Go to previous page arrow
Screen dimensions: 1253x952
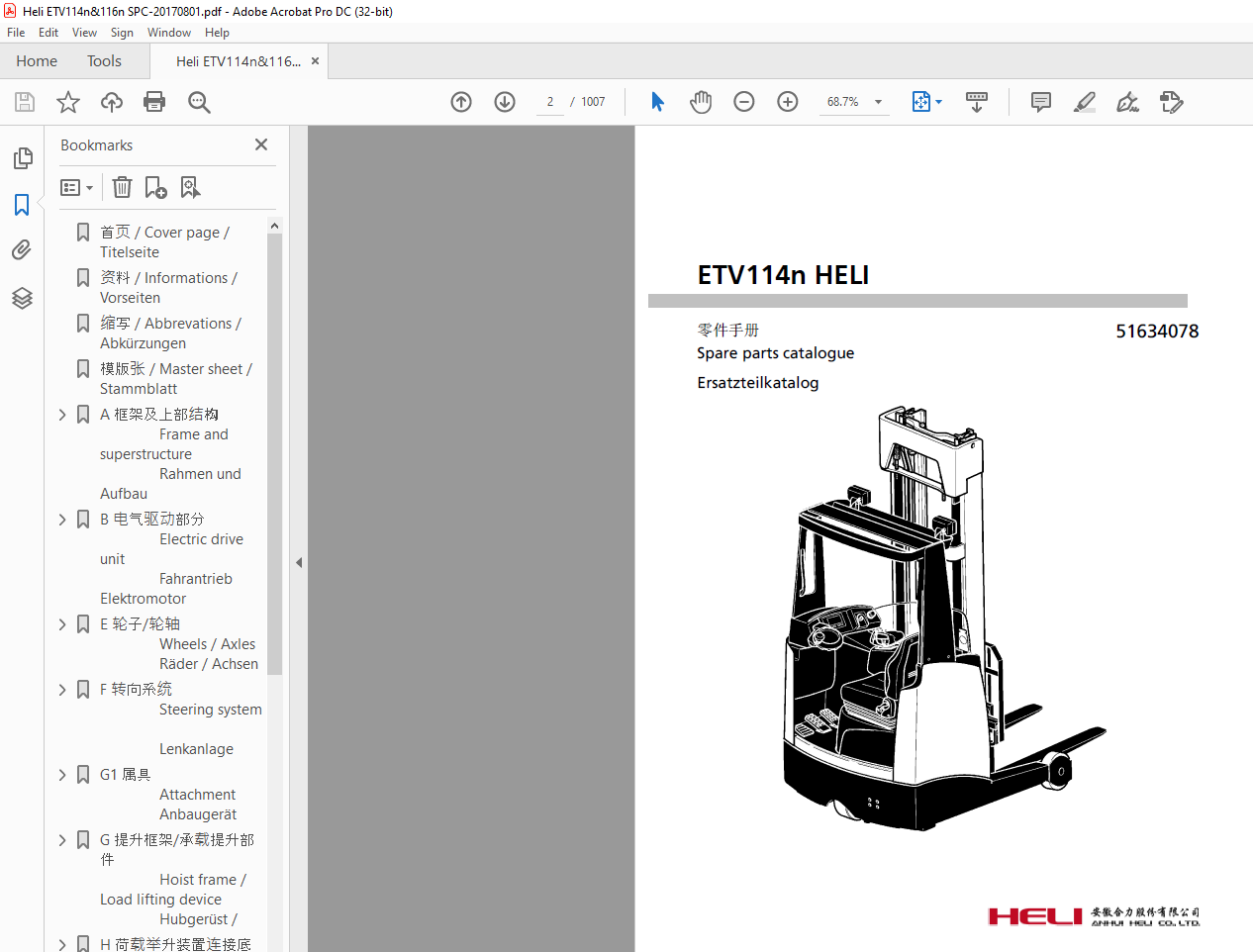(x=461, y=102)
